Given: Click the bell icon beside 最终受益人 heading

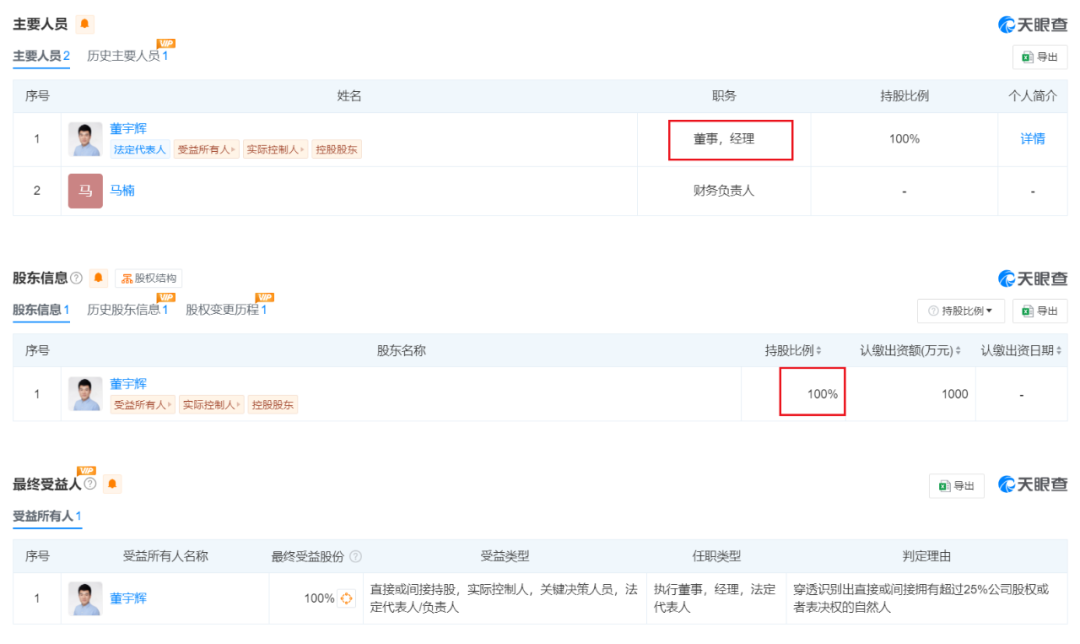Looking at the screenshot, I should click(x=112, y=484).
